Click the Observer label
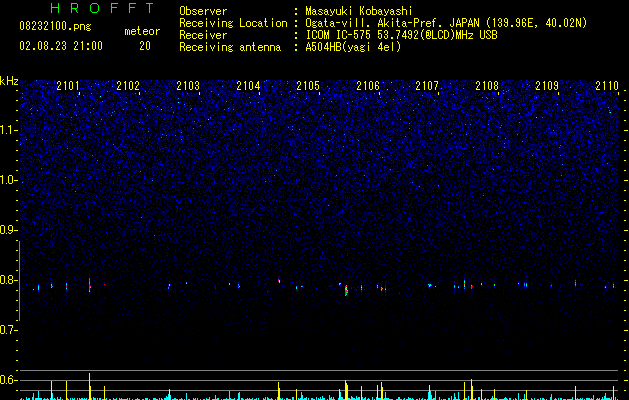Image resolution: width=629 pixels, height=400 pixels. [x=203, y=11]
